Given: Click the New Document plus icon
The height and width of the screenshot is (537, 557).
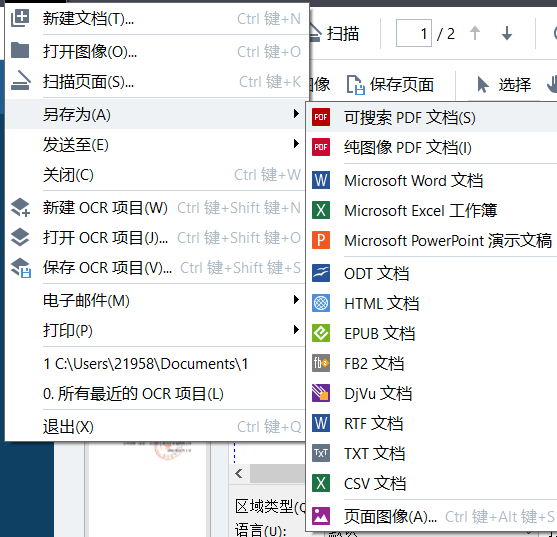Looking at the screenshot, I should pos(20,18).
